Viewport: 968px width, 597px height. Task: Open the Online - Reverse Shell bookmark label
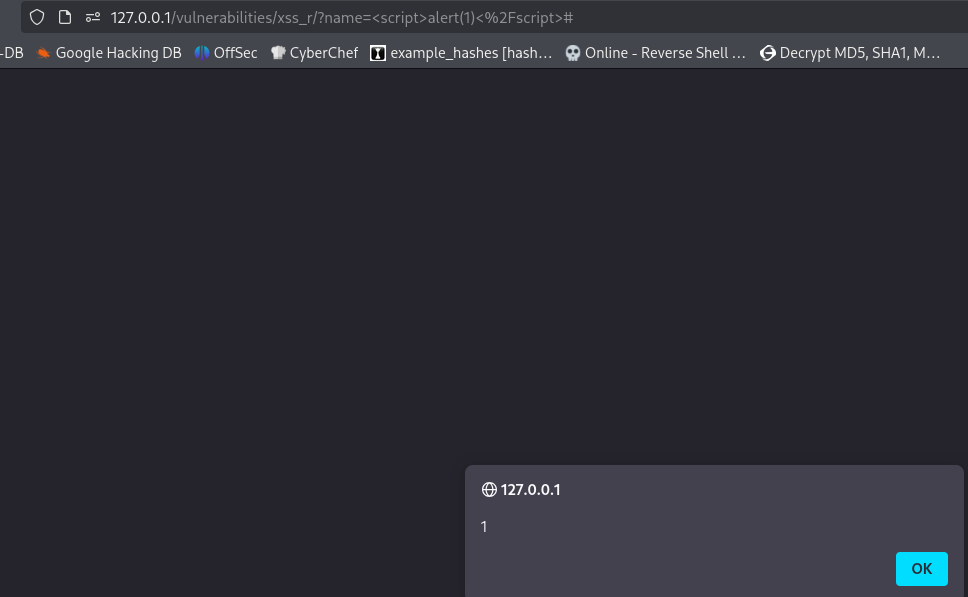[665, 53]
